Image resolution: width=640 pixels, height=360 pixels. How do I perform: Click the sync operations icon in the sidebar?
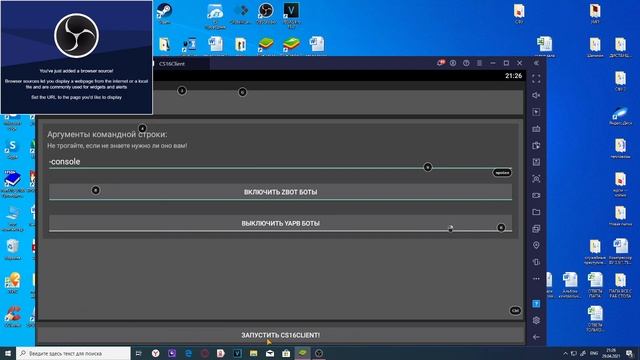coord(536,145)
